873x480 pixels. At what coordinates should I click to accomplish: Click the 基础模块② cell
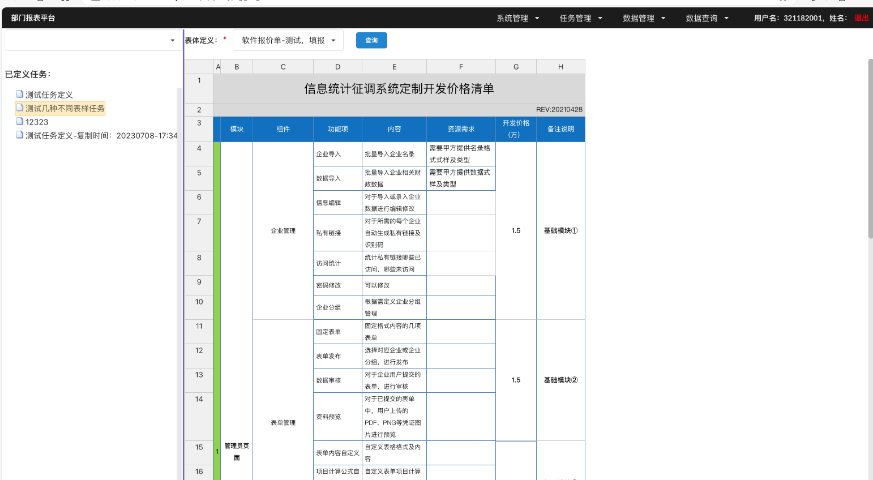tap(561, 380)
